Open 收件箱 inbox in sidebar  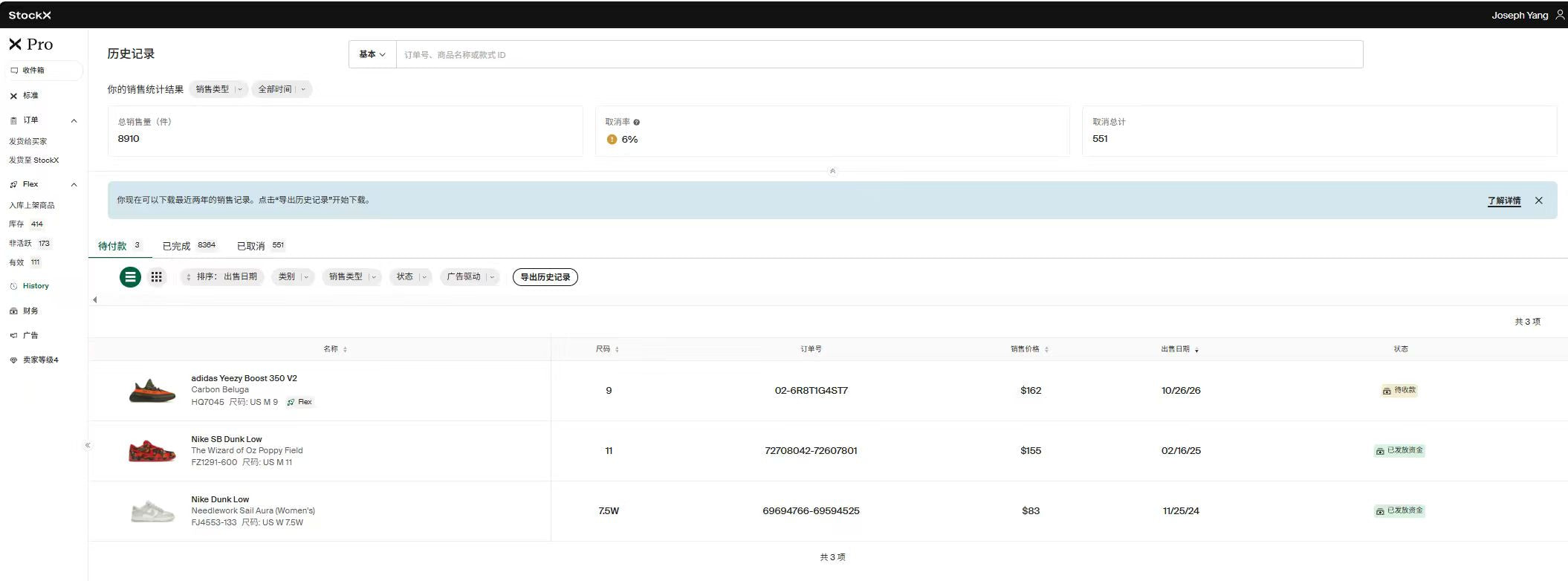[x=44, y=71]
